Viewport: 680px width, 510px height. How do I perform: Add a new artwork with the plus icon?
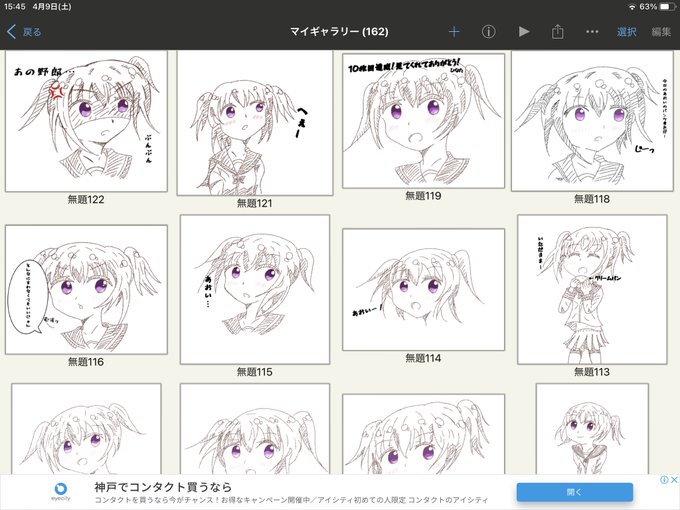(x=454, y=32)
